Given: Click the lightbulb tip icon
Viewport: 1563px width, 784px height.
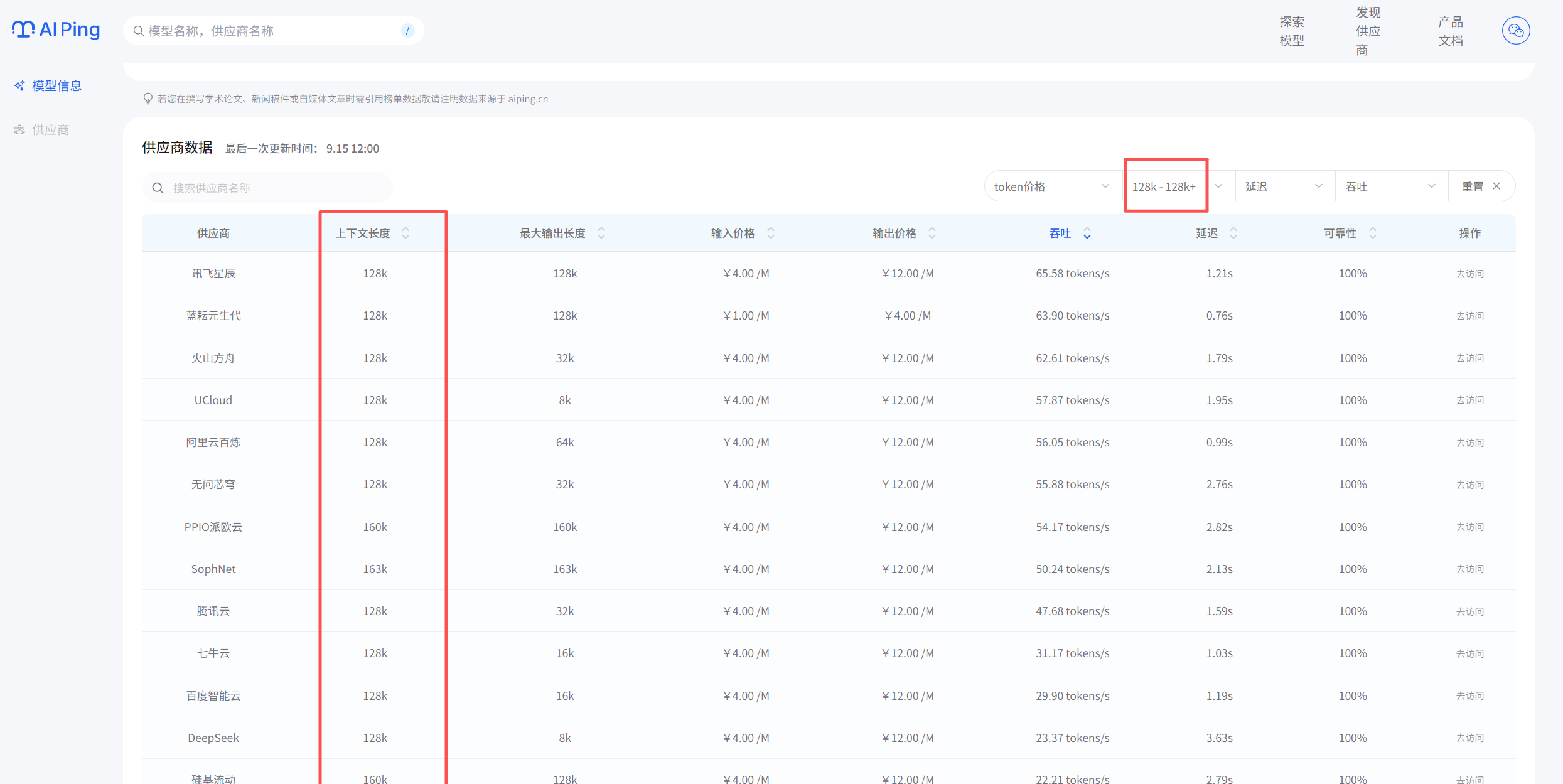Looking at the screenshot, I should tap(148, 99).
